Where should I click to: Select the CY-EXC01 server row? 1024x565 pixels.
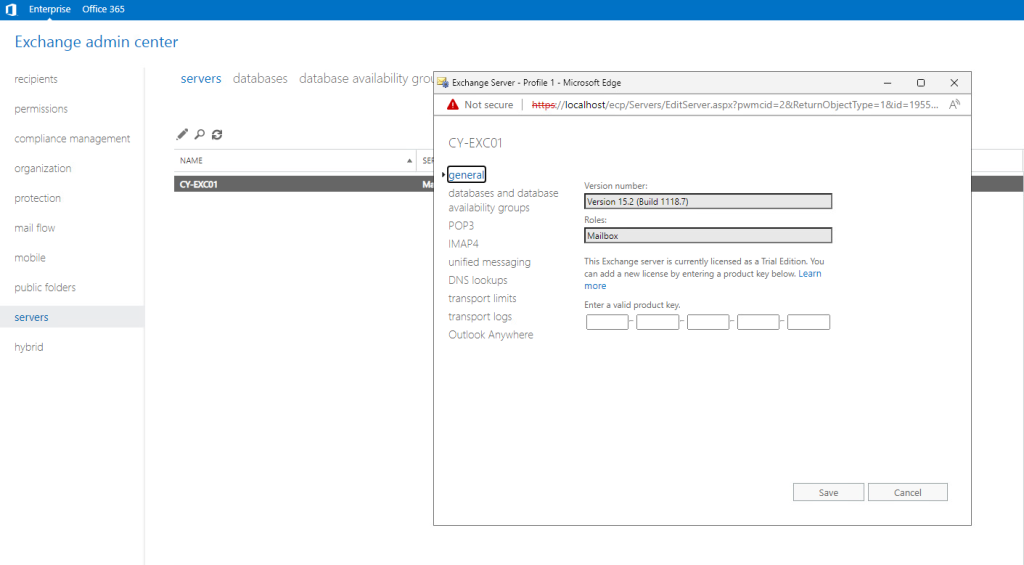coord(290,184)
